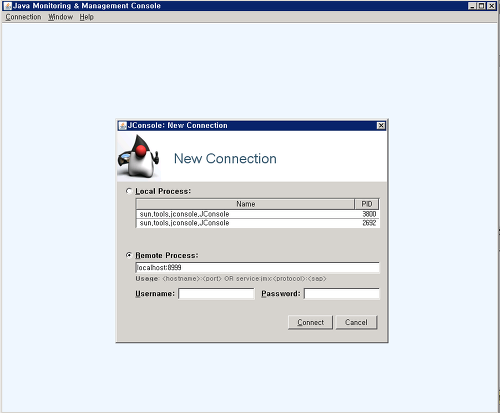
Task: Click the PID column header
Action: point(367,204)
